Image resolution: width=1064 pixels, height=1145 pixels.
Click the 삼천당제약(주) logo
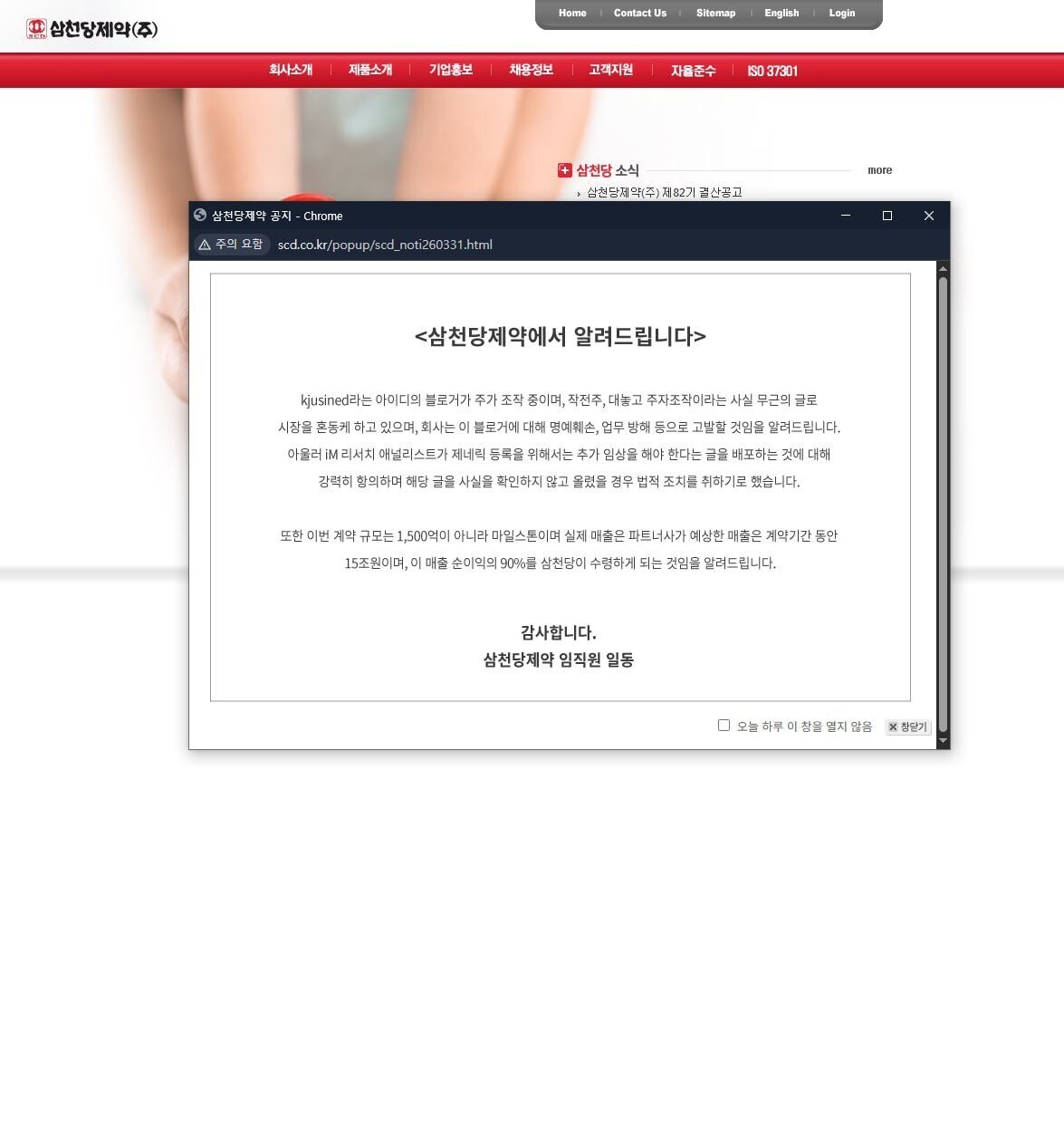(91, 29)
